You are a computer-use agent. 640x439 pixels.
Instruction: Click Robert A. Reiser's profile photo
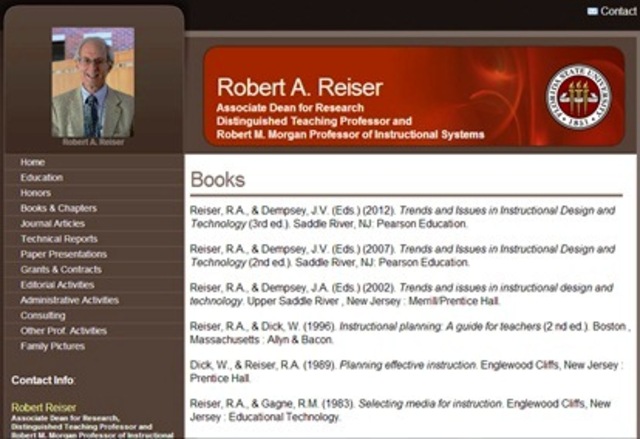pos(93,82)
